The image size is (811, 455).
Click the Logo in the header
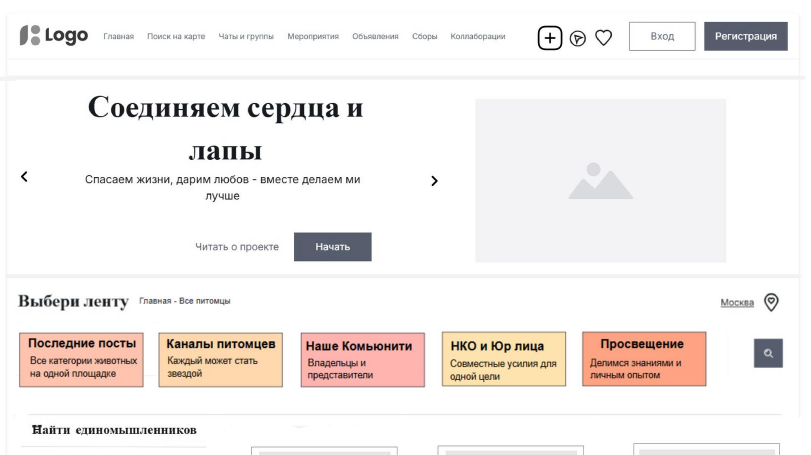[x=54, y=35]
